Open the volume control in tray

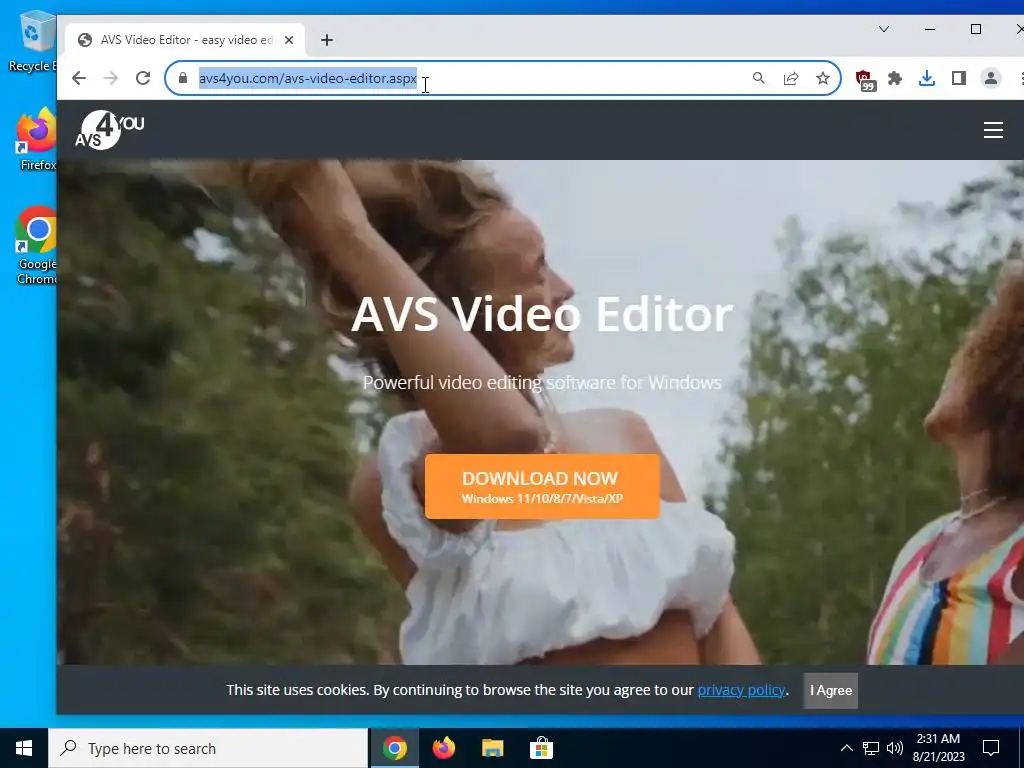point(895,748)
